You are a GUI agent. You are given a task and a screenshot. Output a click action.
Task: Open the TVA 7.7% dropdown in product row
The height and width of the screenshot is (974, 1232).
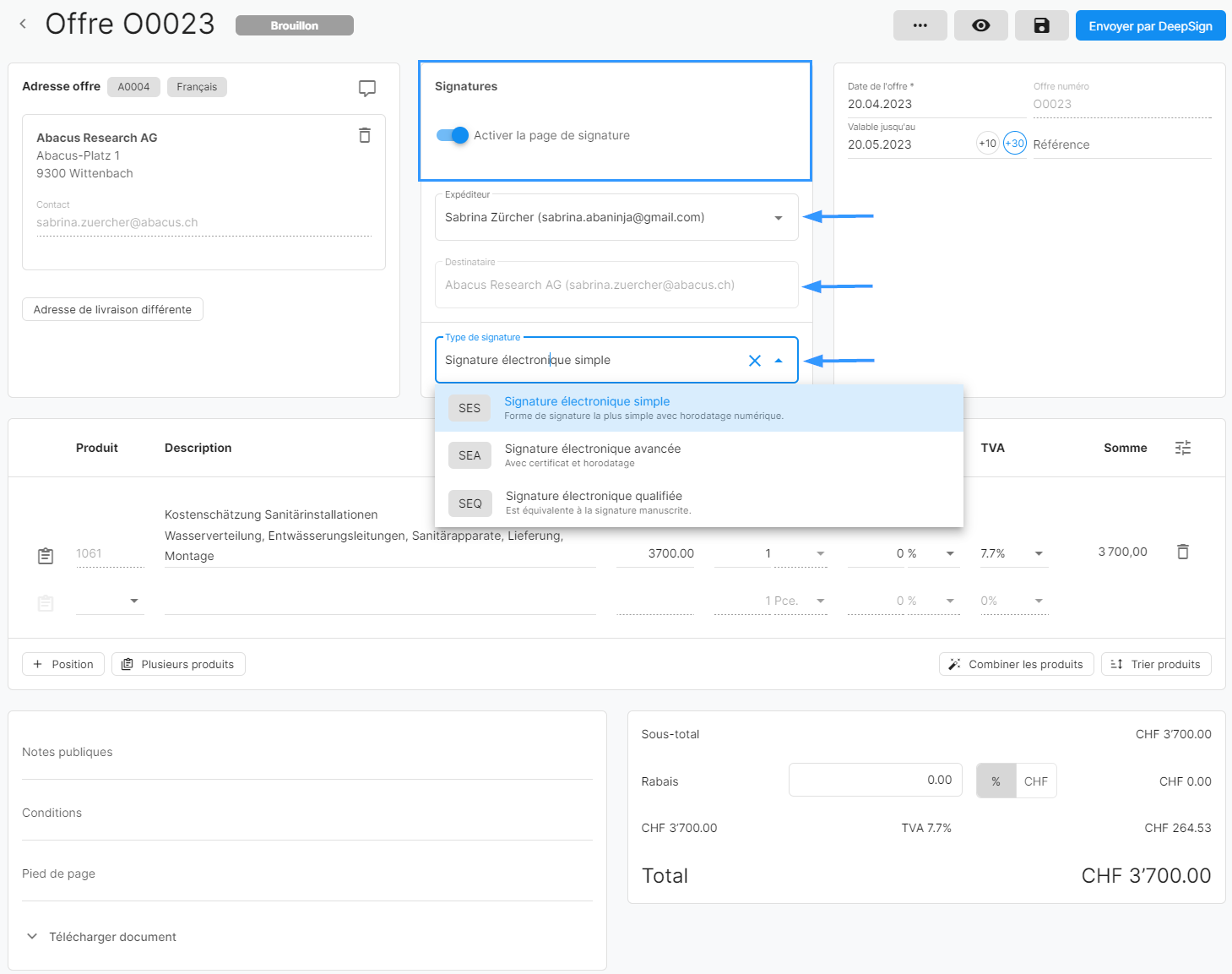tap(1039, 553)
